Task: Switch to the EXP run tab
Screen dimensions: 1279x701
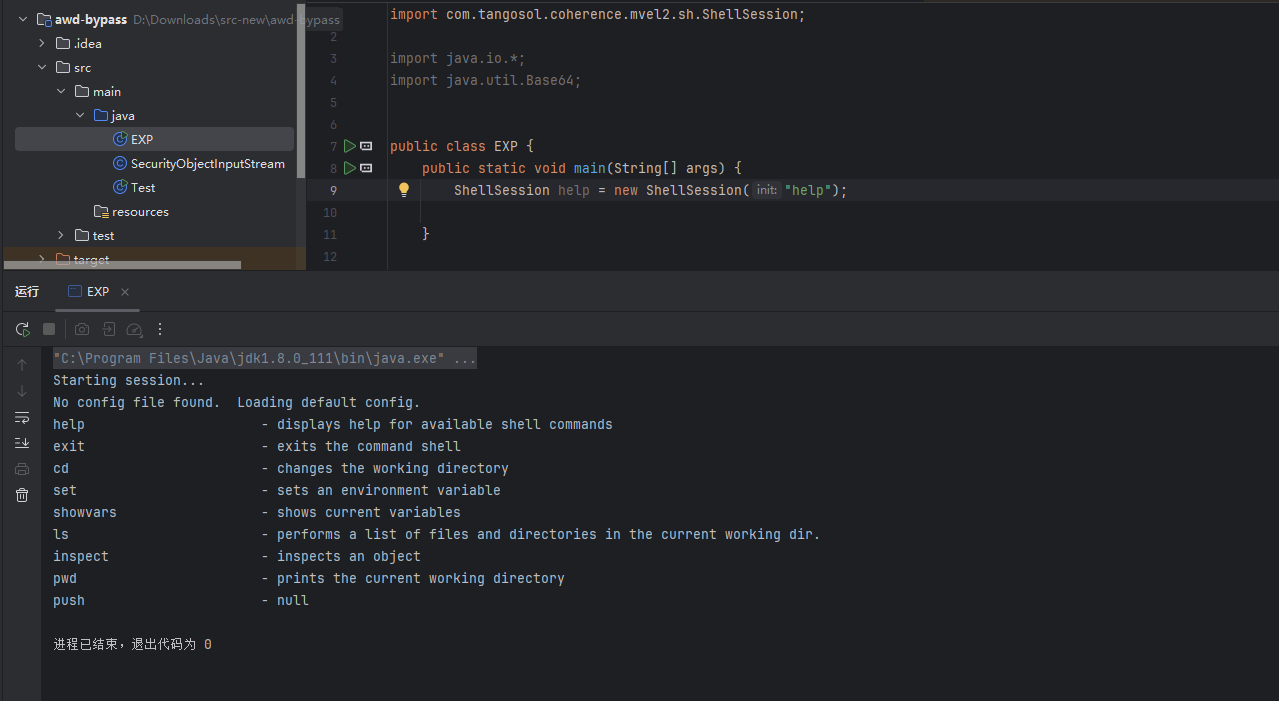Action: click(88, 292)
